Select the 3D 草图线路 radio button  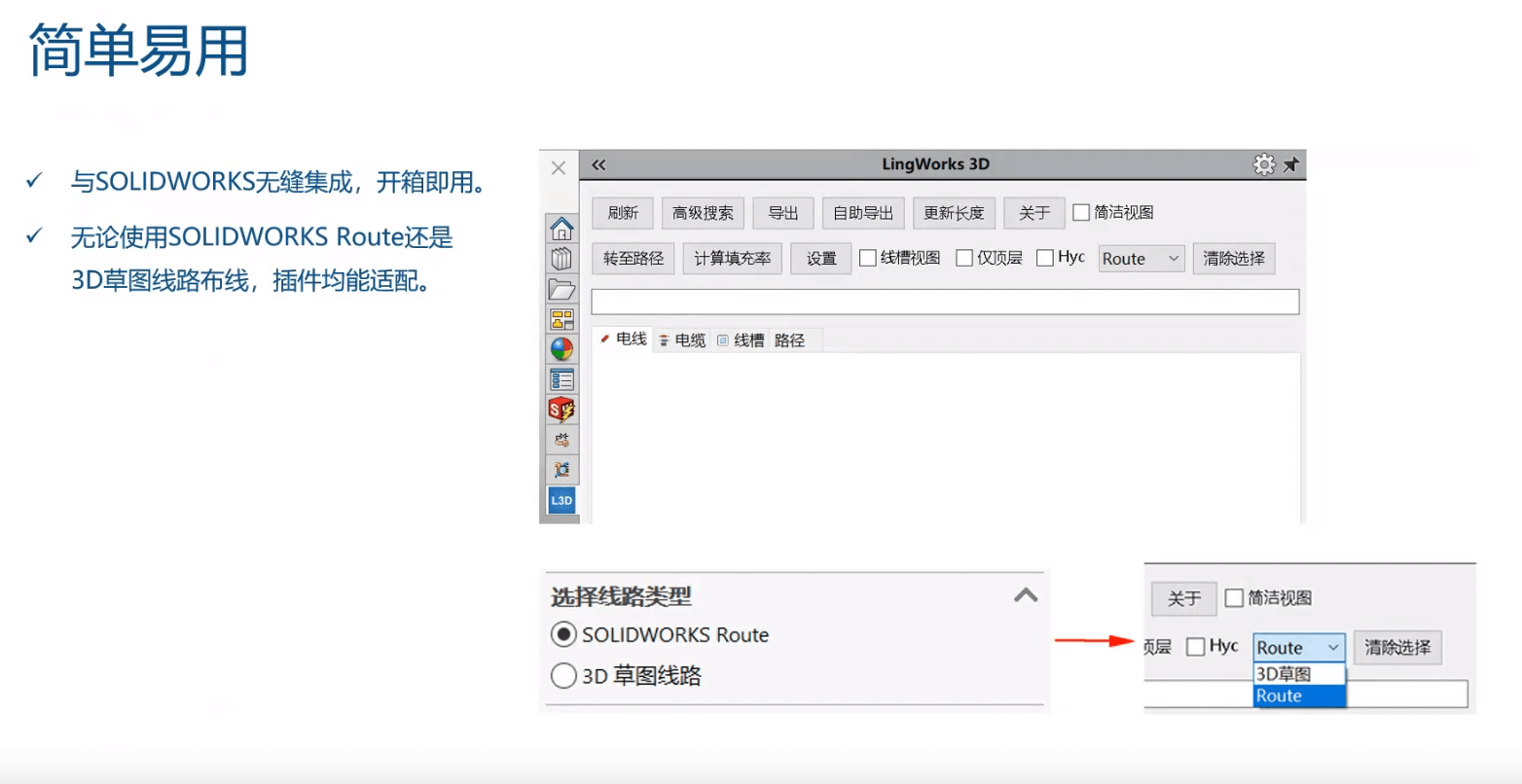(563, 675)
